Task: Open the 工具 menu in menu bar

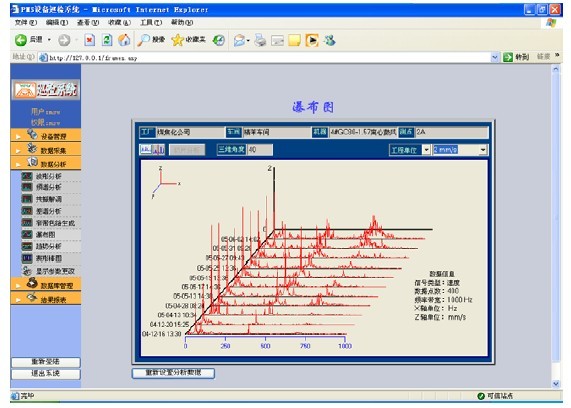Action: point(151,23)
